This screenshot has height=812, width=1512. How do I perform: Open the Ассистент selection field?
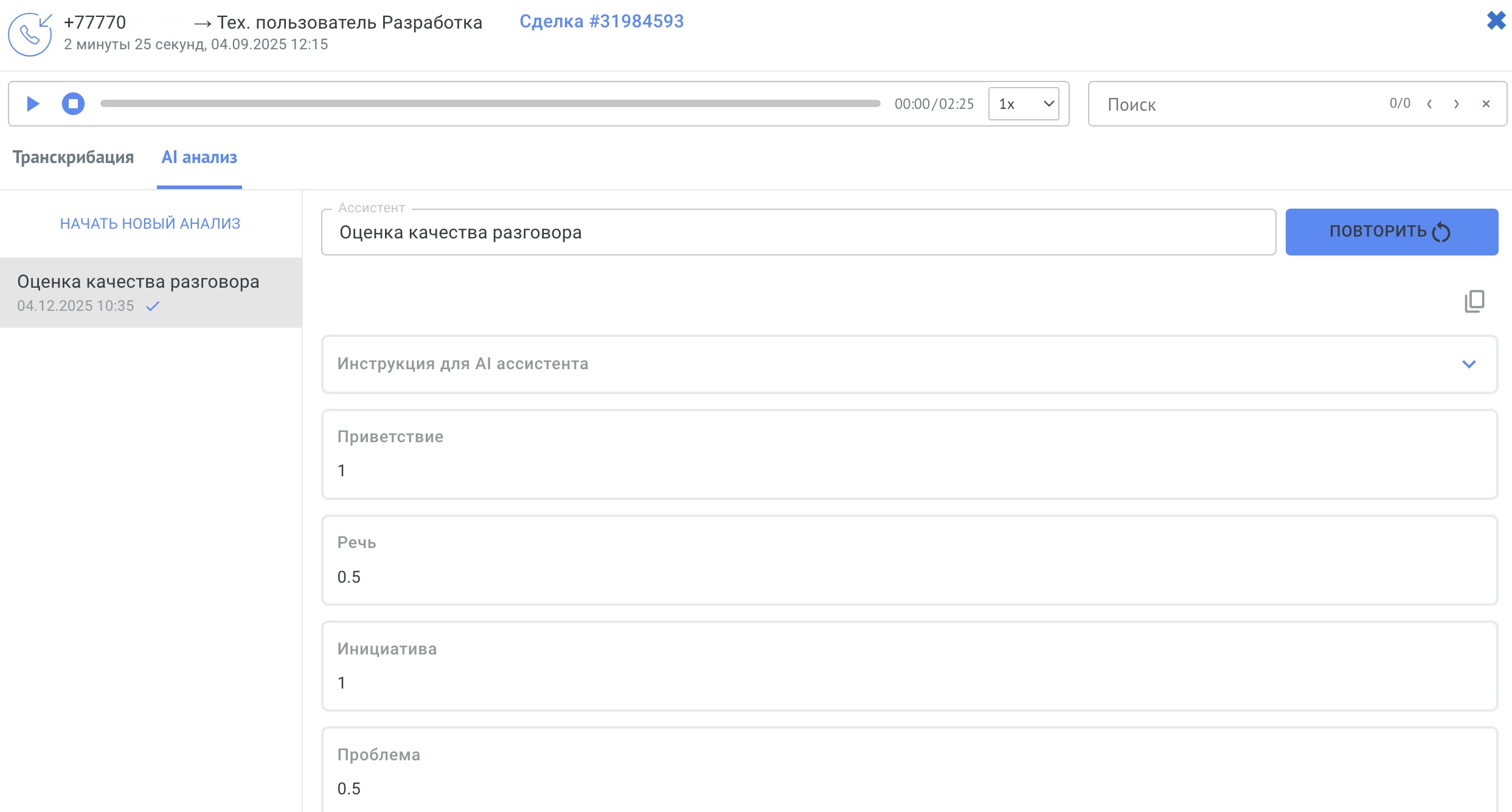[x=798, y=232]
